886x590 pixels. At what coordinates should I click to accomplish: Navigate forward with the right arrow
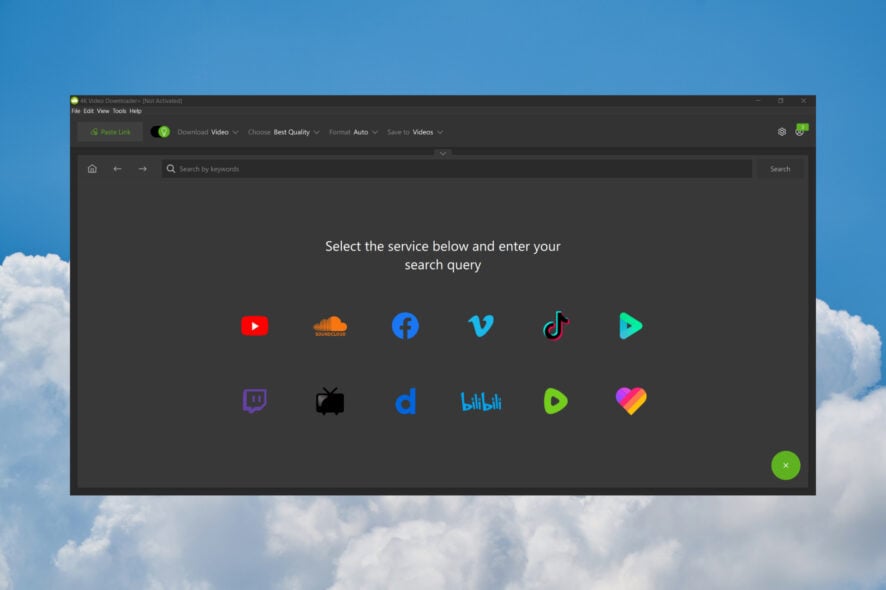tap(142, 169)
